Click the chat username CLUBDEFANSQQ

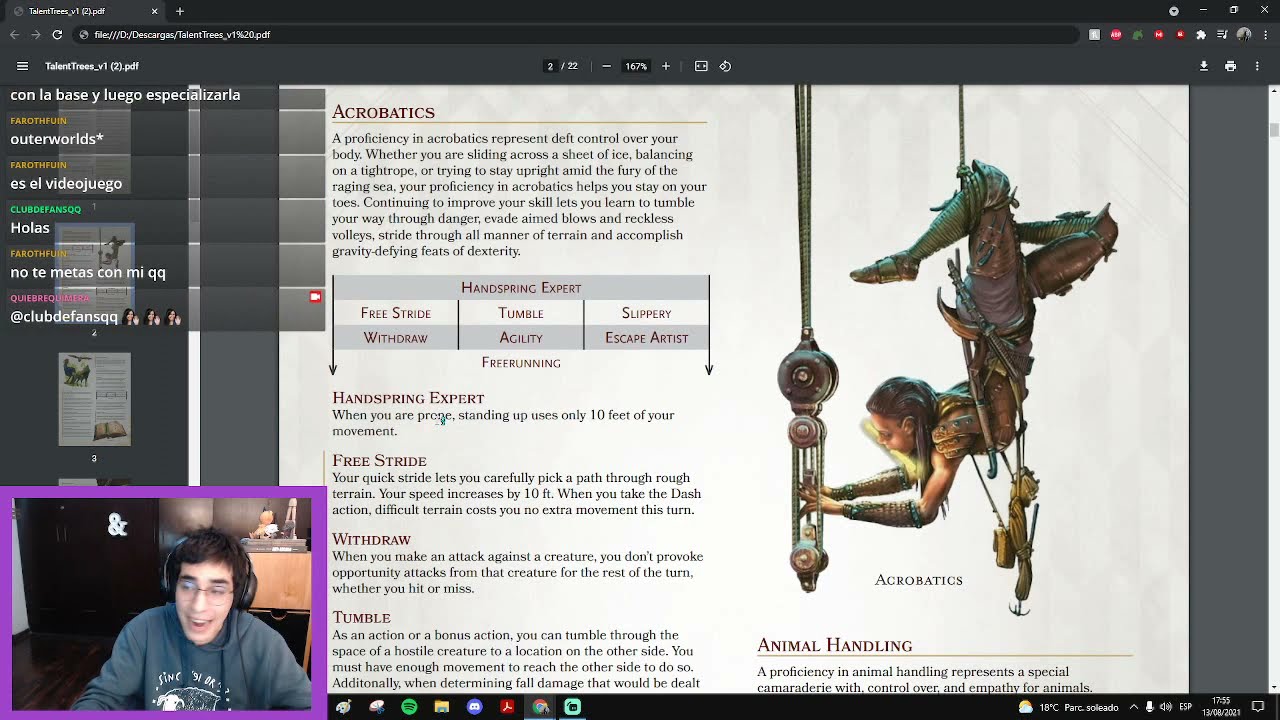coord(45,209)
